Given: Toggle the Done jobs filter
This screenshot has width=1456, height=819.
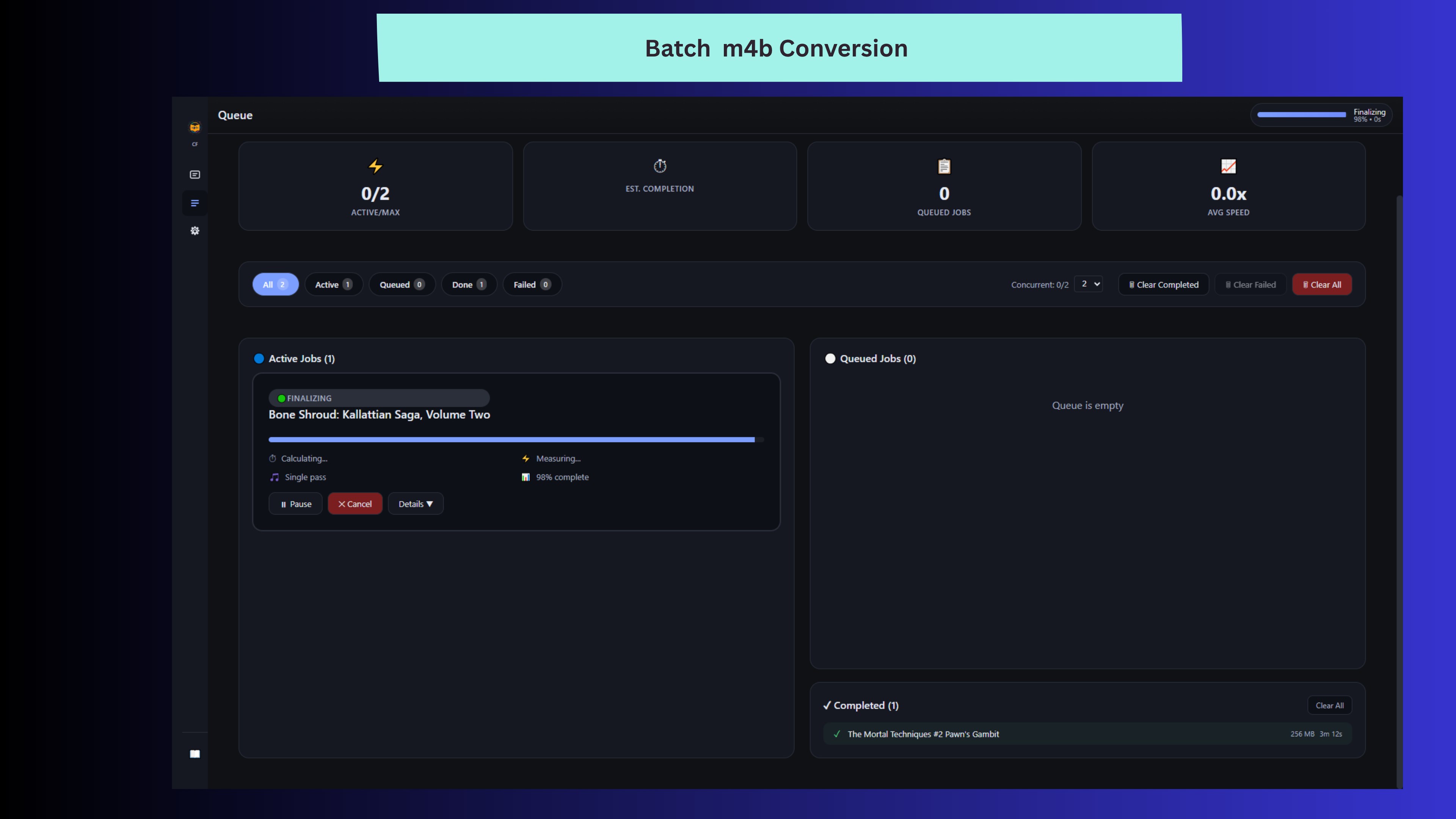Looking at the screenshot, I should tap(469, 284).
